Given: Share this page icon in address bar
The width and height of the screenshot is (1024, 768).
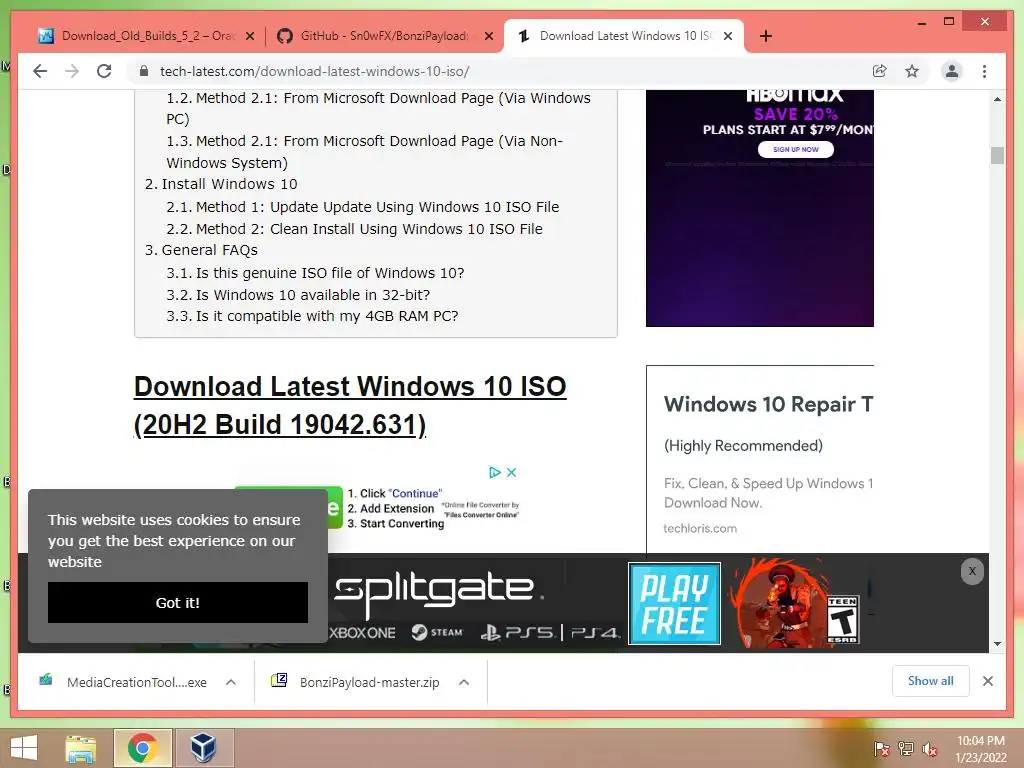Looking at the screenshot, I should point(880,71).
